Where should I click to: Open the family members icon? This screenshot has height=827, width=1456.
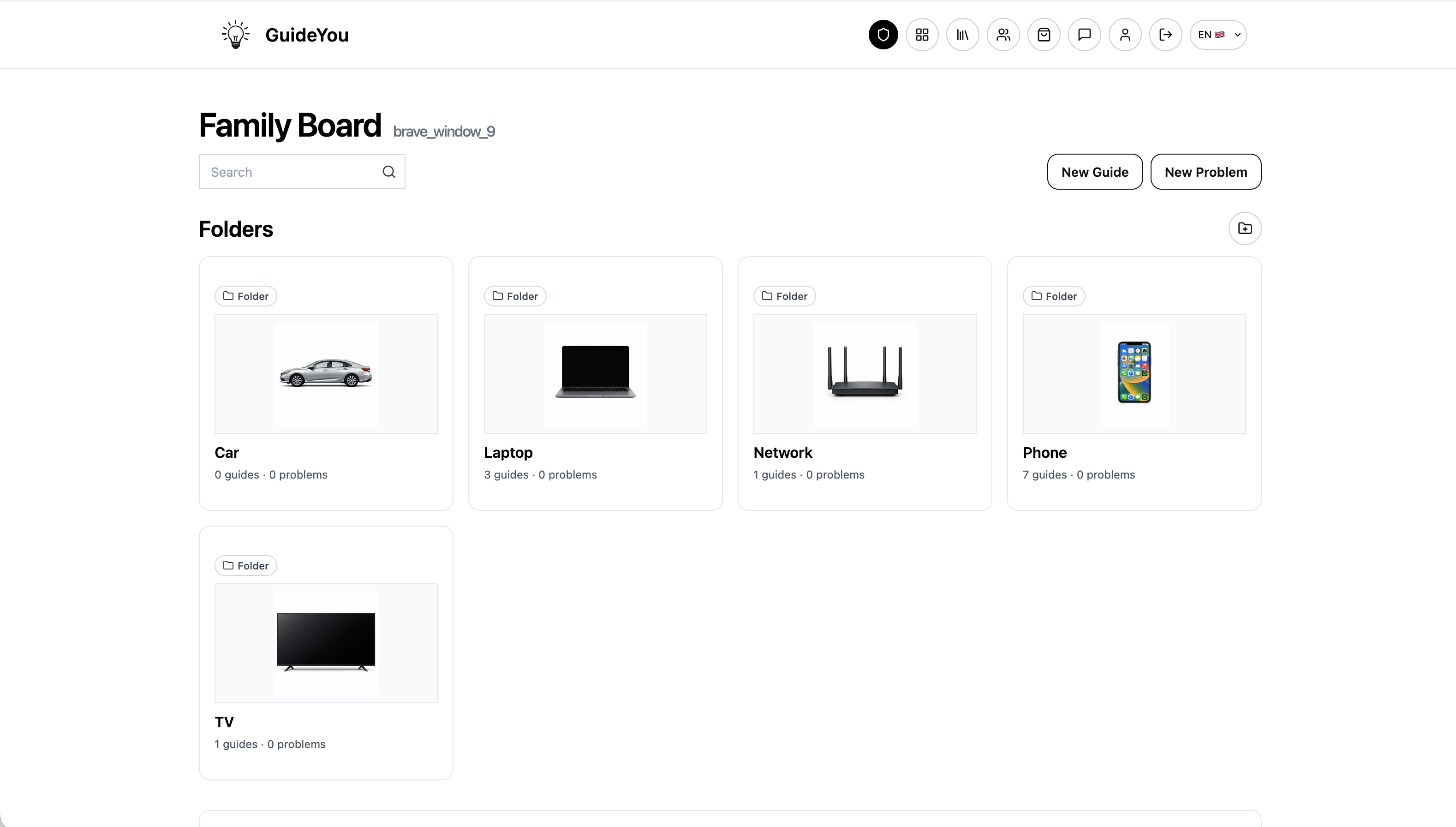[x=1003, y=35]
